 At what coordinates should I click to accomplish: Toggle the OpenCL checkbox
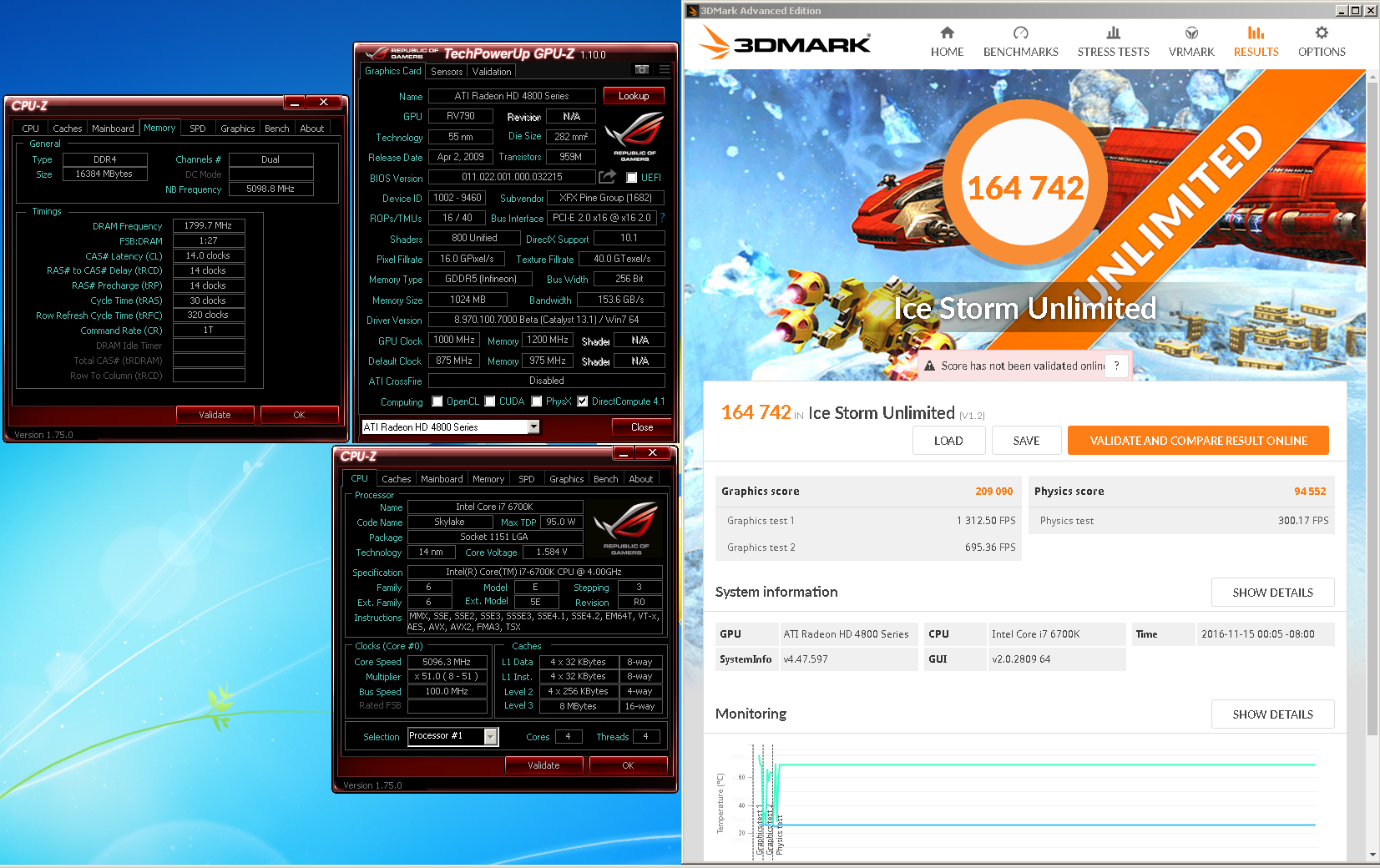(437, 401)
